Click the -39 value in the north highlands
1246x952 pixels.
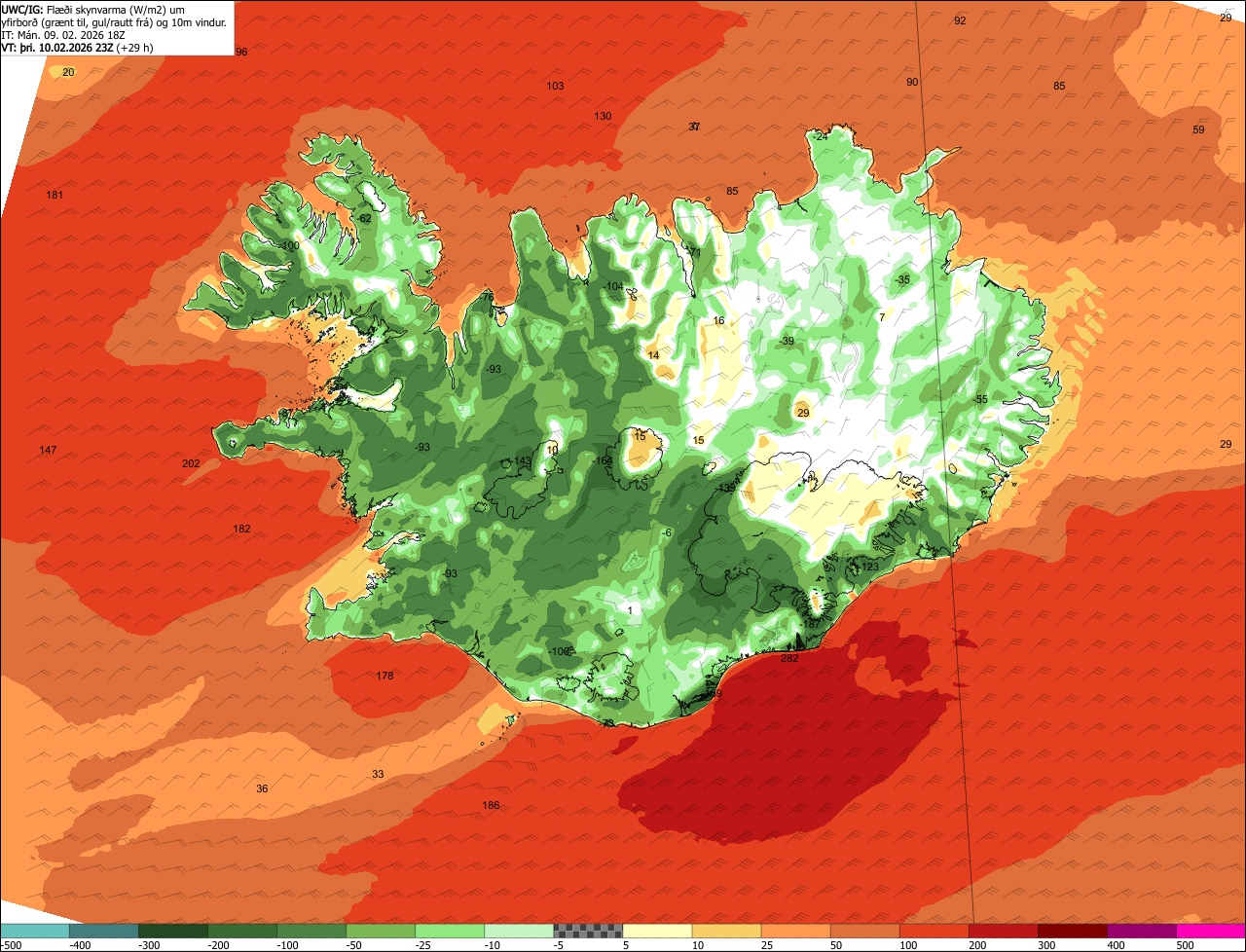coord(787,341)
